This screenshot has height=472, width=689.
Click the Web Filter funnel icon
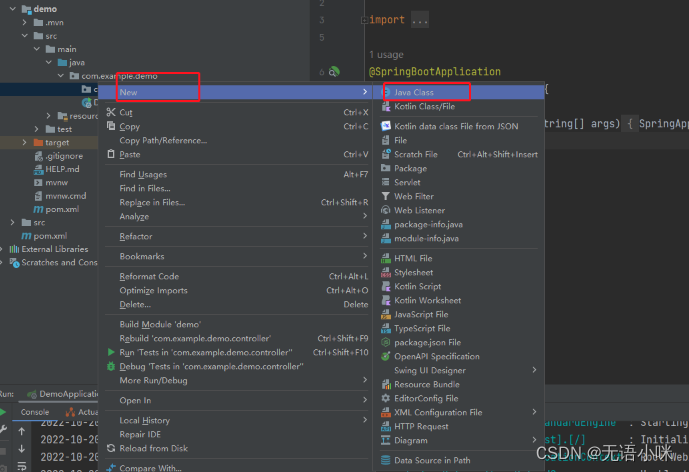tap(386, 196)
